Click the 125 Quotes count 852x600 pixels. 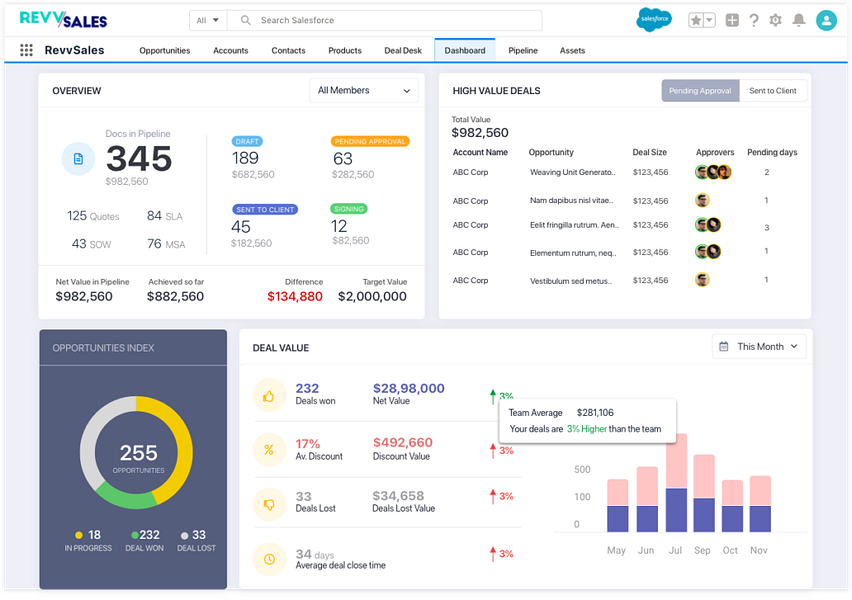pyautogui.click(x=93, y=216)
